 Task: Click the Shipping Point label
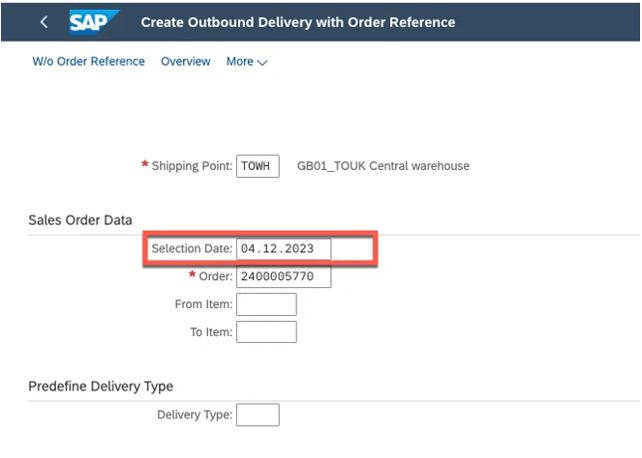click(191, 166)
